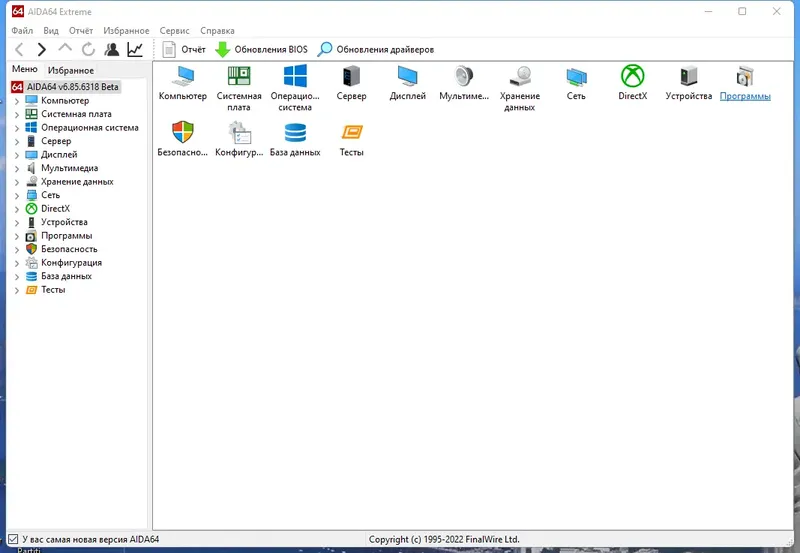Select AIDA64 v6.85.6318 Beta root tree item
The height and width of the screenshot is (553, 800).
tap(72, 87)
